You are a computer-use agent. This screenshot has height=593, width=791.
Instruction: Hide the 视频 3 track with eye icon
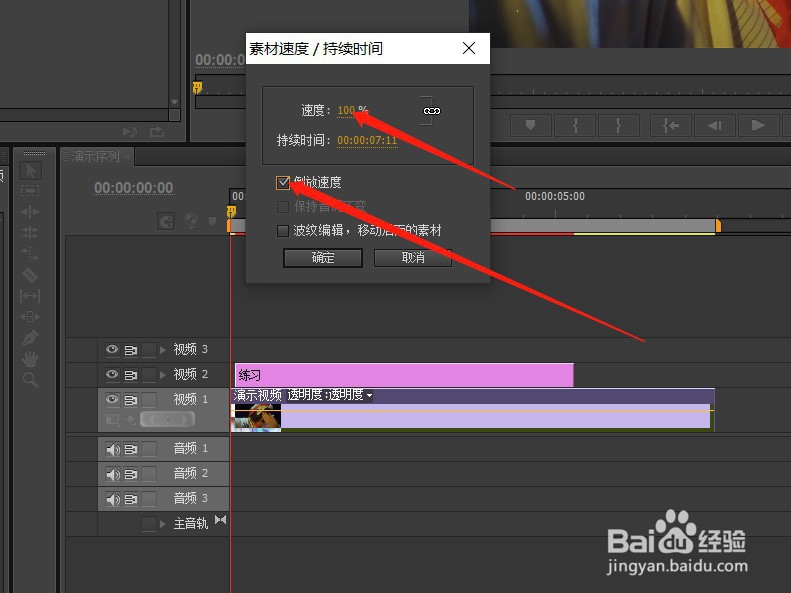[x=112, y=349]
